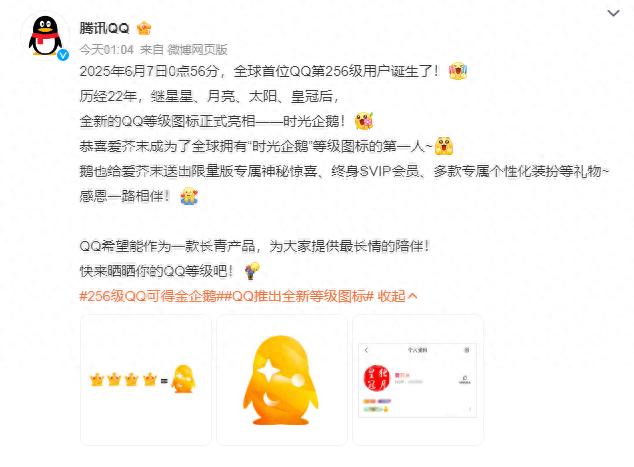Open the large golden penguin image
Screen dimensions: 634x467
tap(282, 380)
